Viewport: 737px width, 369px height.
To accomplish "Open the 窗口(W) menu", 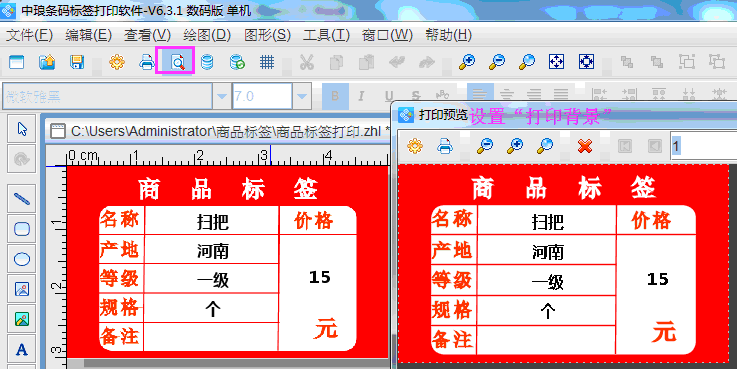I will [387, 35].
